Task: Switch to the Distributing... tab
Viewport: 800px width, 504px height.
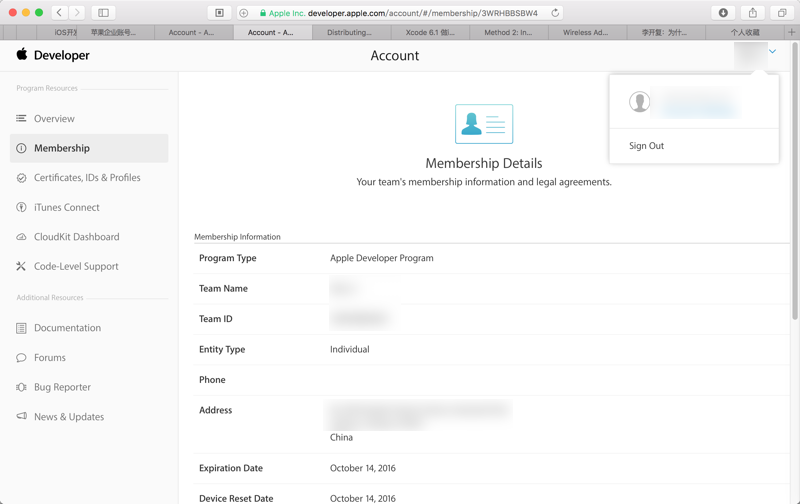Action: point(352,32)
